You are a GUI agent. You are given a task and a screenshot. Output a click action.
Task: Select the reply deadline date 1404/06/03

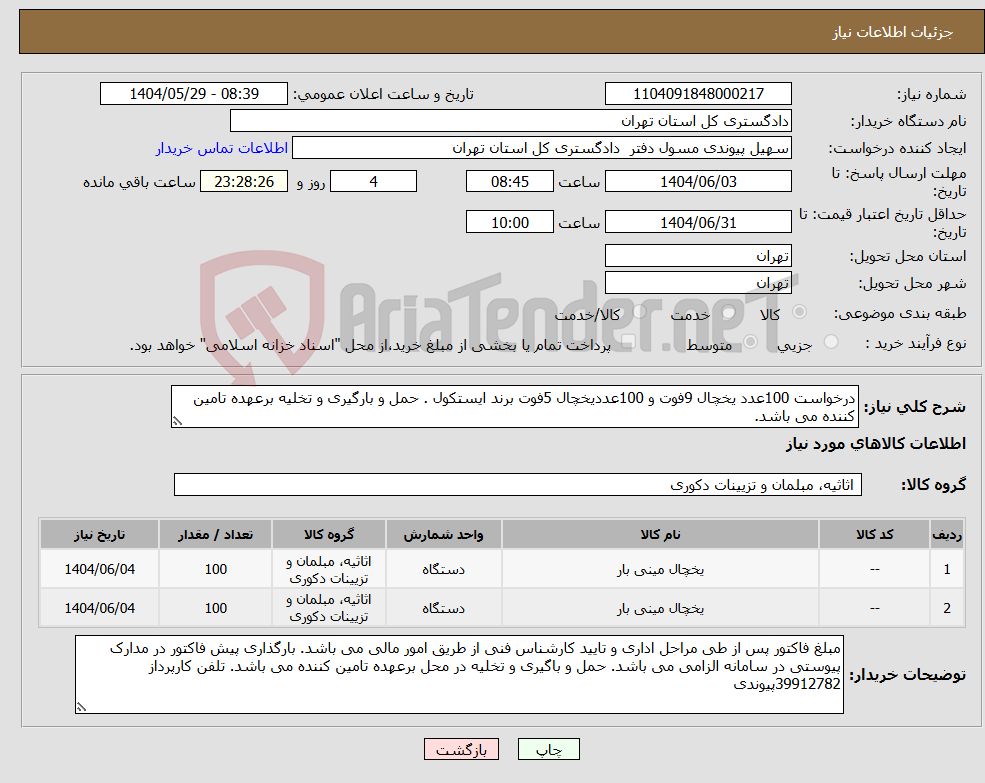(x=697, y=181)
